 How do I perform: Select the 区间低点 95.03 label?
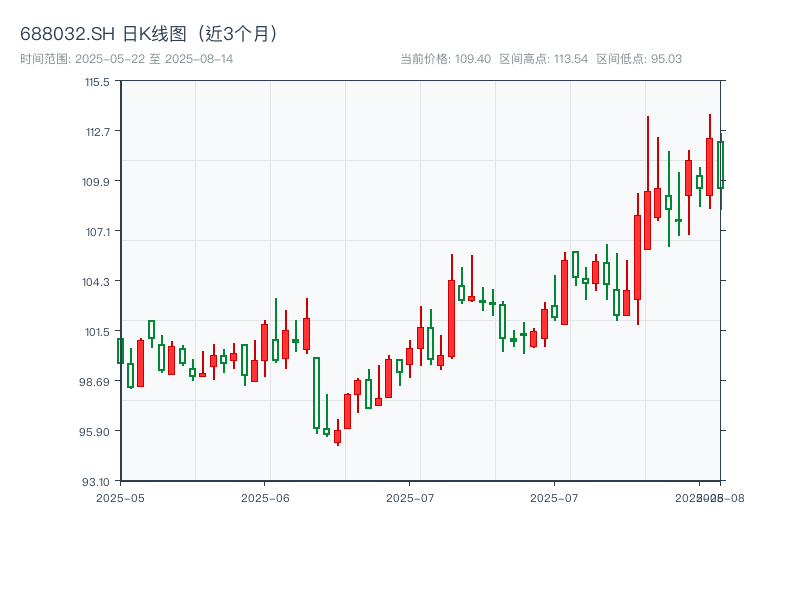639,59
